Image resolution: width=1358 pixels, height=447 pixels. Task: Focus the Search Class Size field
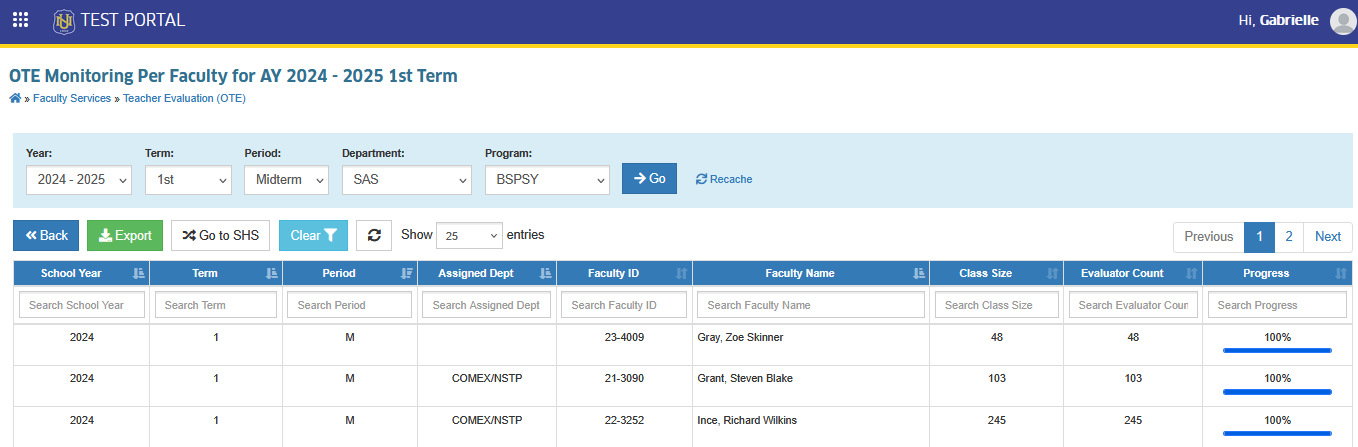point(997,305)
